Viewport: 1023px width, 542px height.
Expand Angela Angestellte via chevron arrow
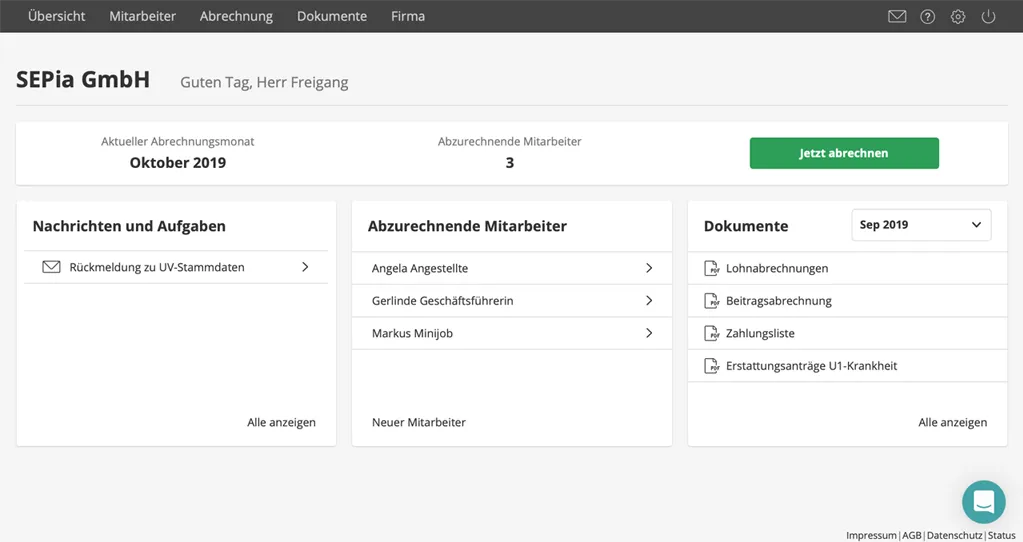tap(649, 268)
